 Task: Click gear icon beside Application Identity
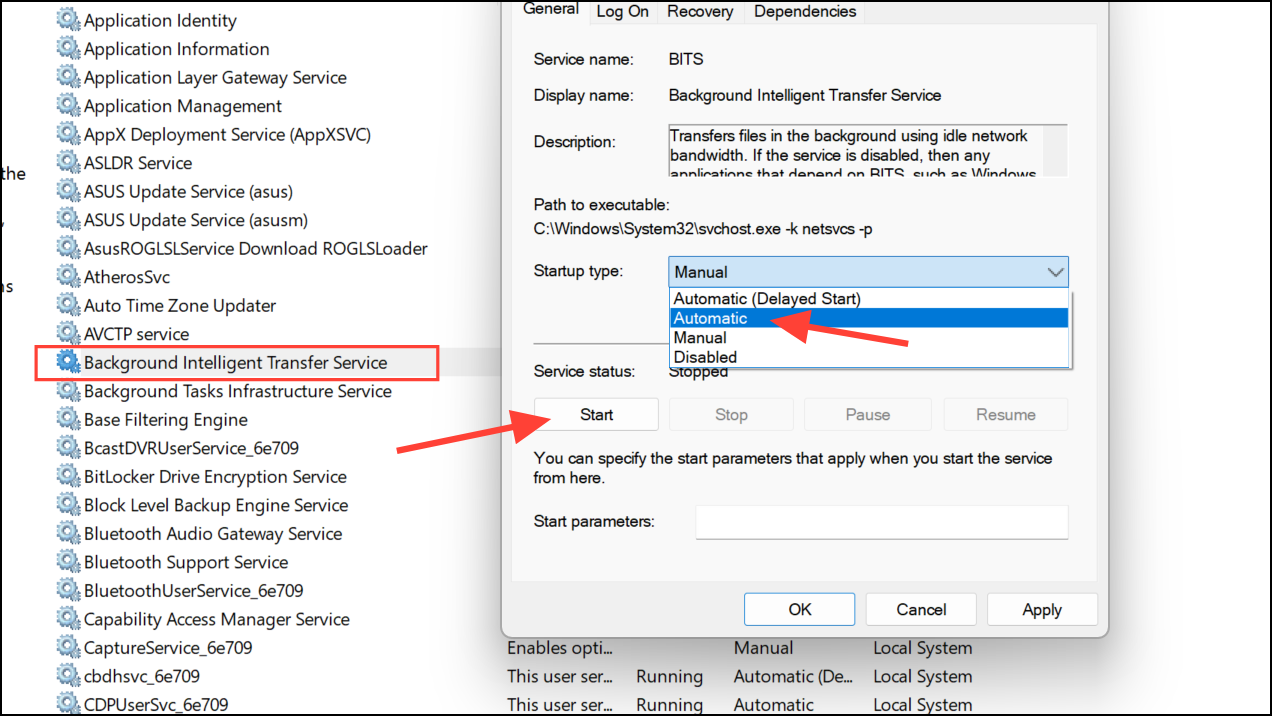tap(68, 20)
